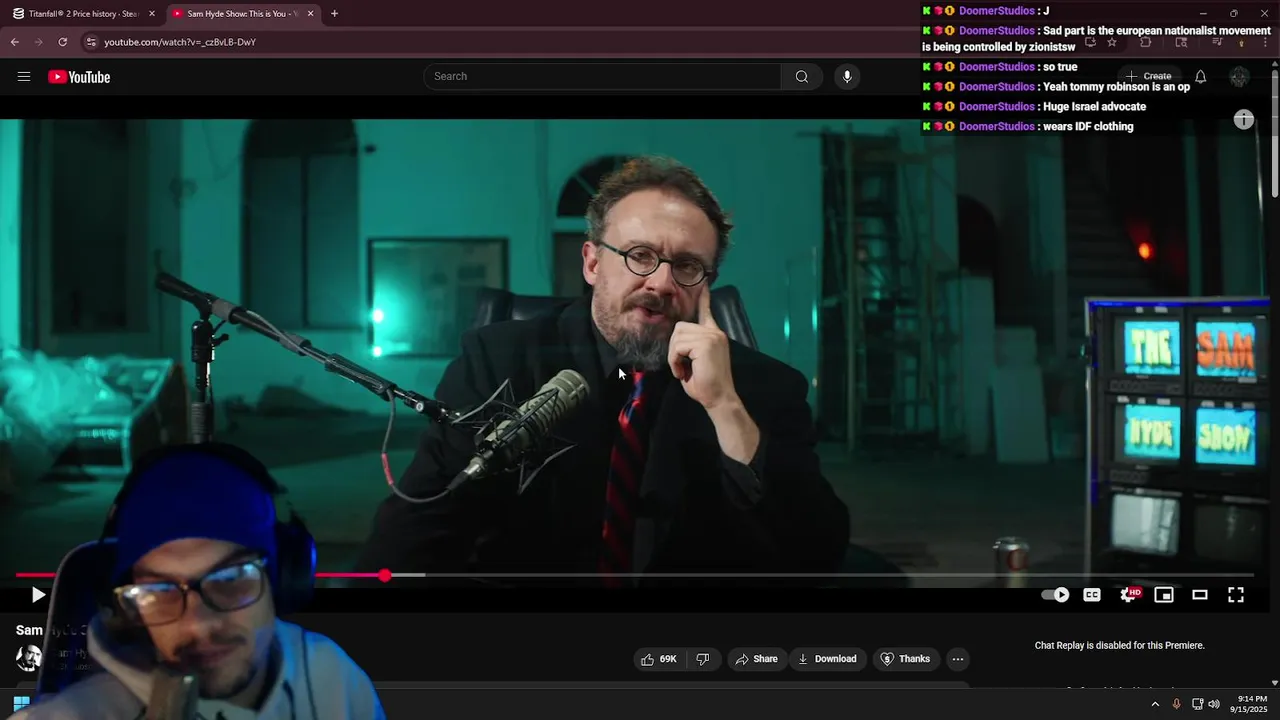1280x720 pixels.
Task: Install app icon in address bar
Action: tap(1090, 42)
